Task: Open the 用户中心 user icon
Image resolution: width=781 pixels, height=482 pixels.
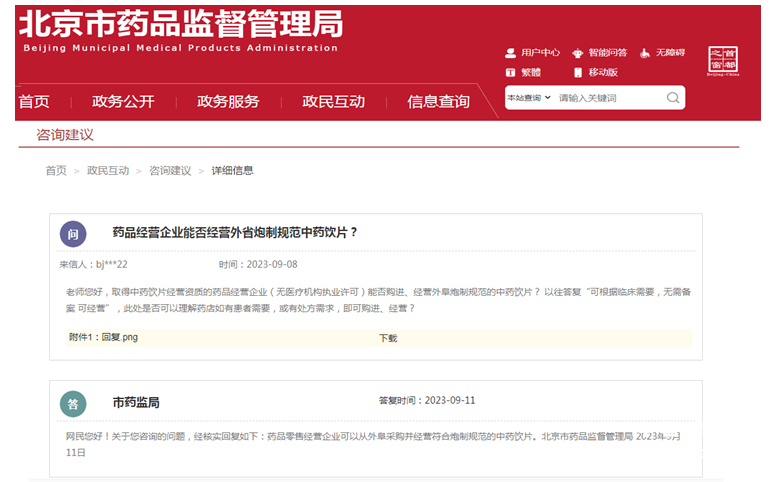Action: tap(510, 53)
